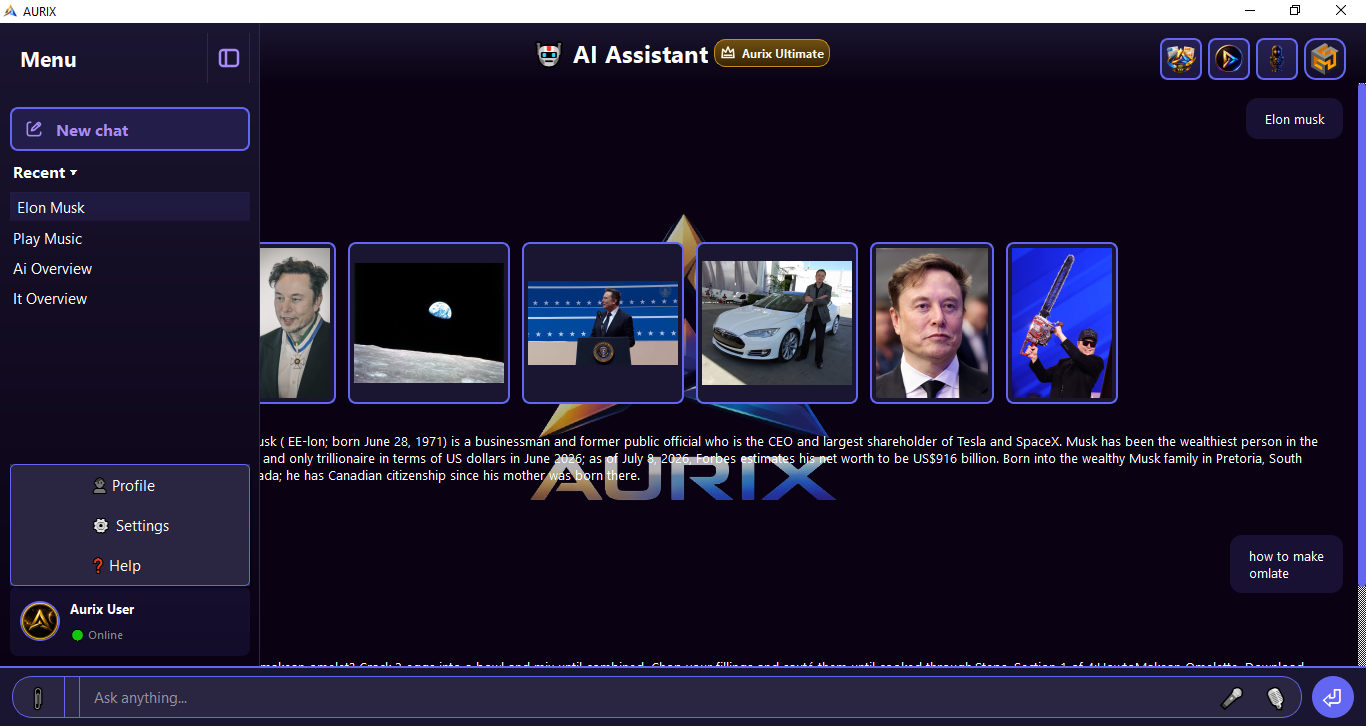Click the robot AI Assistant logo
Viewport: 1366px width, 726px height.
pyautogui.click(x=549, y=55)
